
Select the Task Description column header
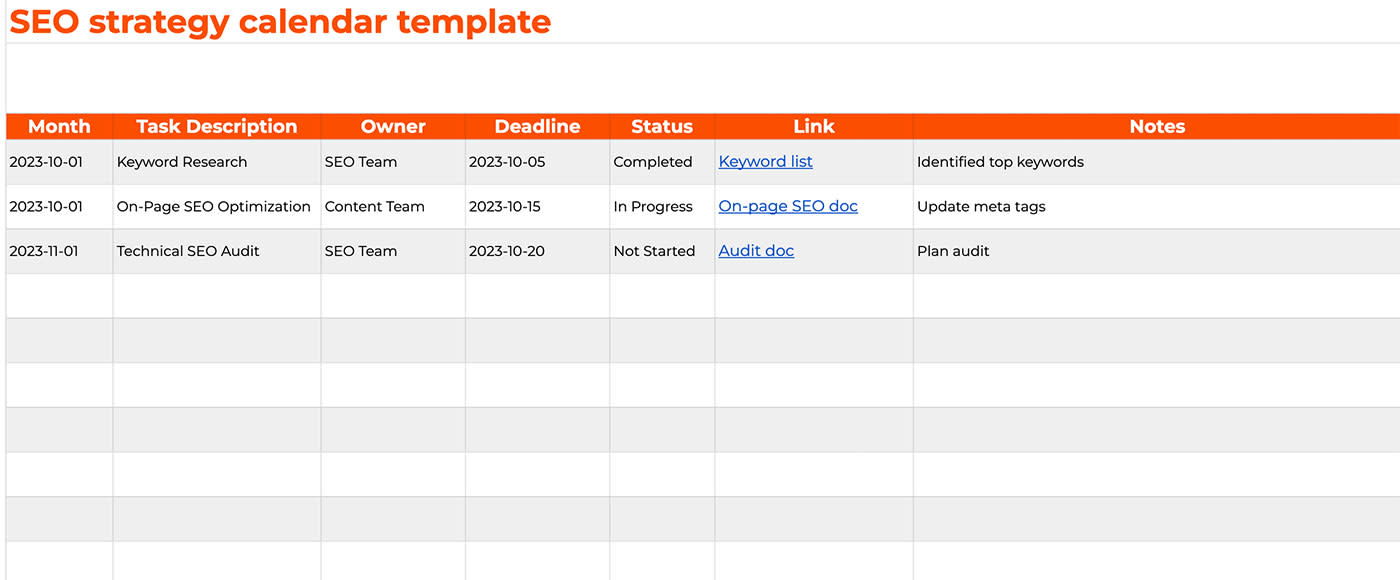216,127
